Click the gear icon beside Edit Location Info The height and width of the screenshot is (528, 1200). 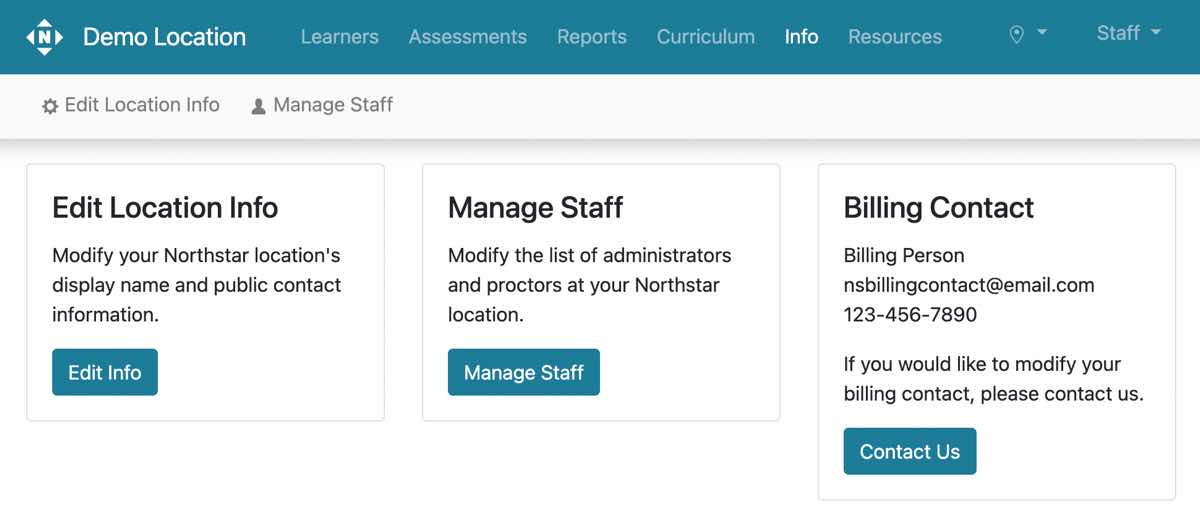[x=50, y=106]
